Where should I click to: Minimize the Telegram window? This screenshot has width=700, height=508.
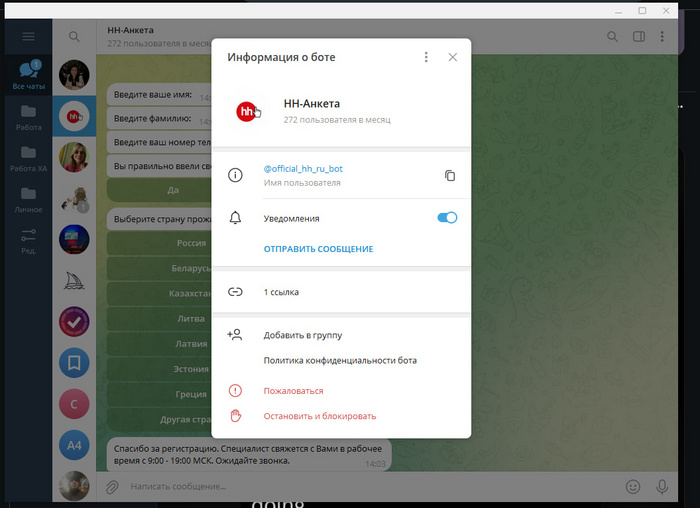pos(618,11)
